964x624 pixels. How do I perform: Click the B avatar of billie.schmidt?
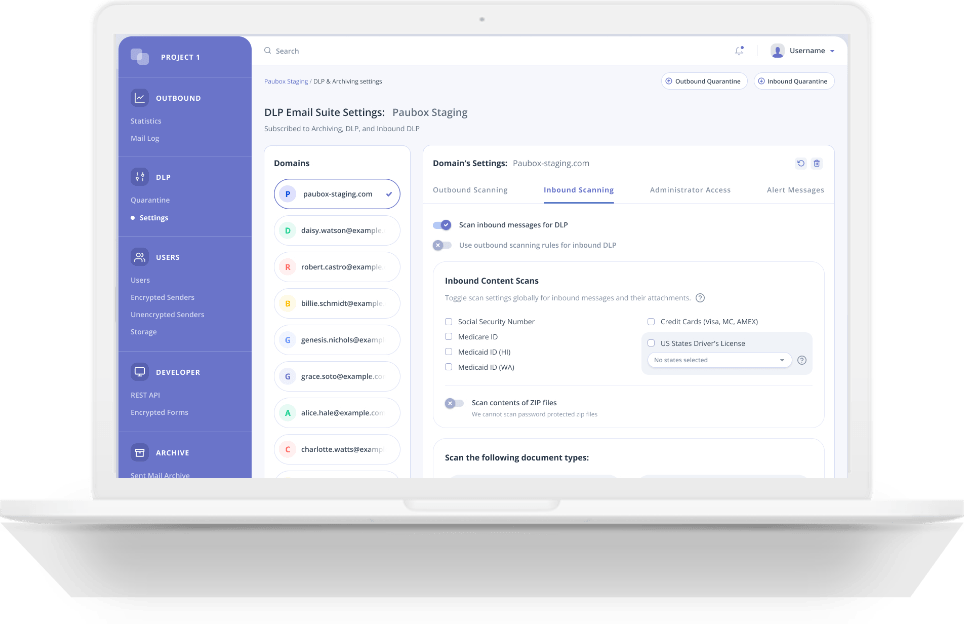click(x=287, y=303)
